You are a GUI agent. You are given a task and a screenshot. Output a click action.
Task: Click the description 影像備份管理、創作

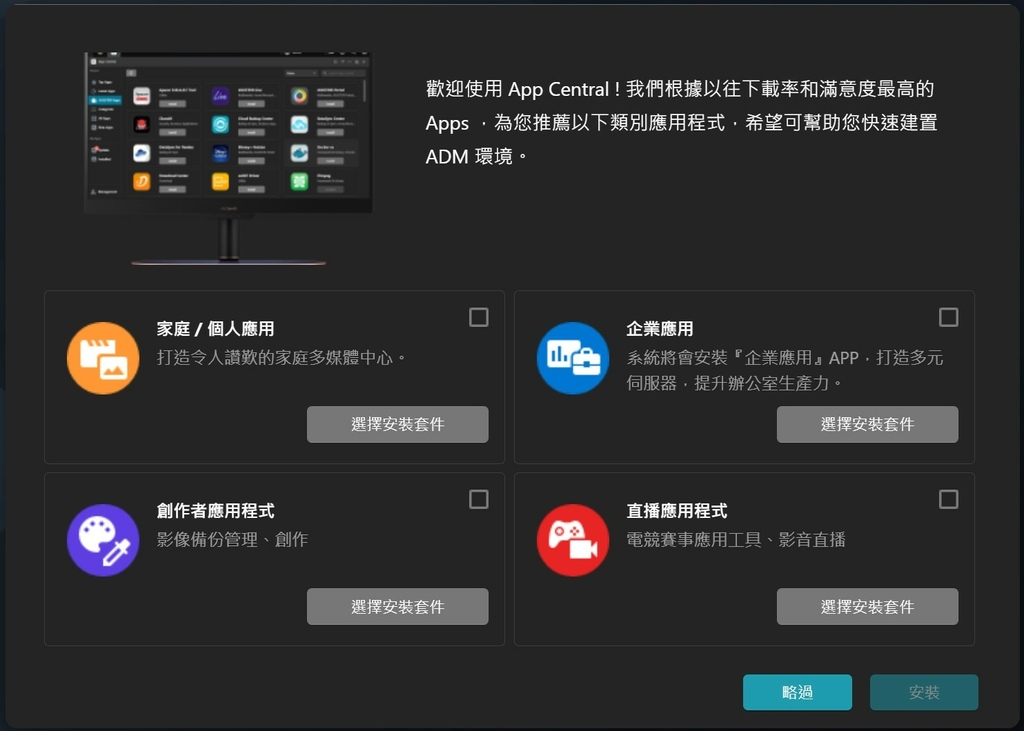tap(232, 540)
